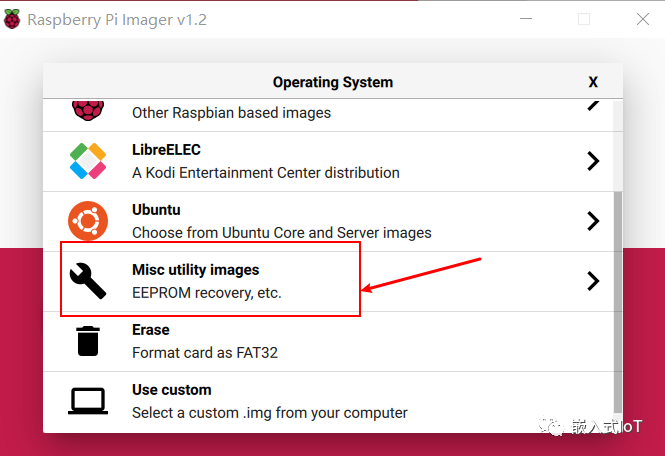The image size is (665, 456).
Task: Click the orange Ubuntu logo
Action: point(88,221)
